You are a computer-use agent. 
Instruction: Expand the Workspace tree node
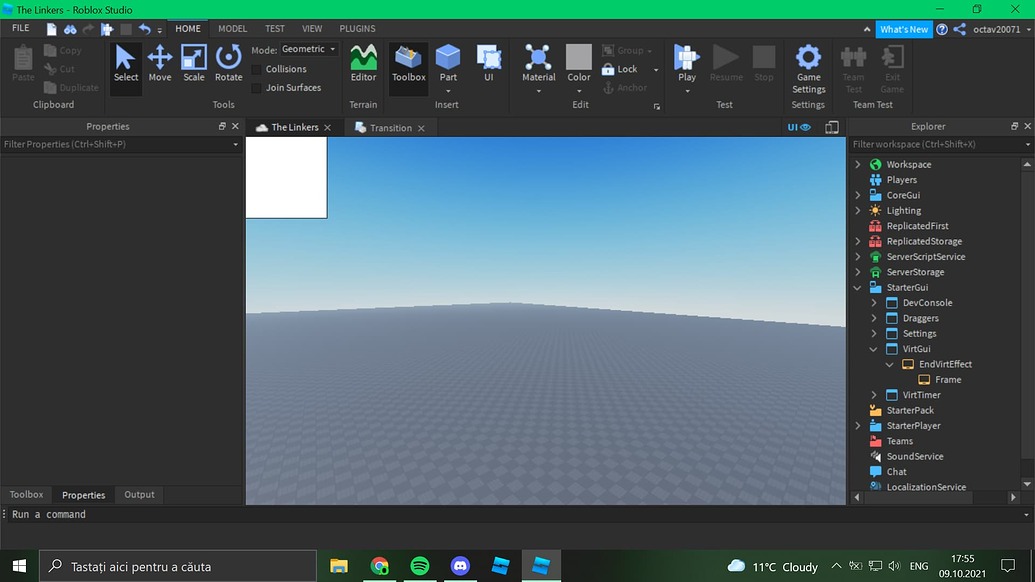pos(857,164)
